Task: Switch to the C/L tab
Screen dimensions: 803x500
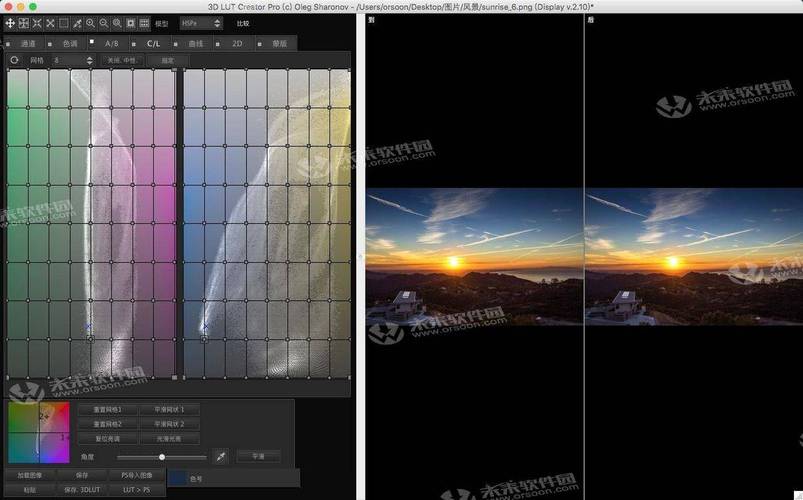Action: 154,44
